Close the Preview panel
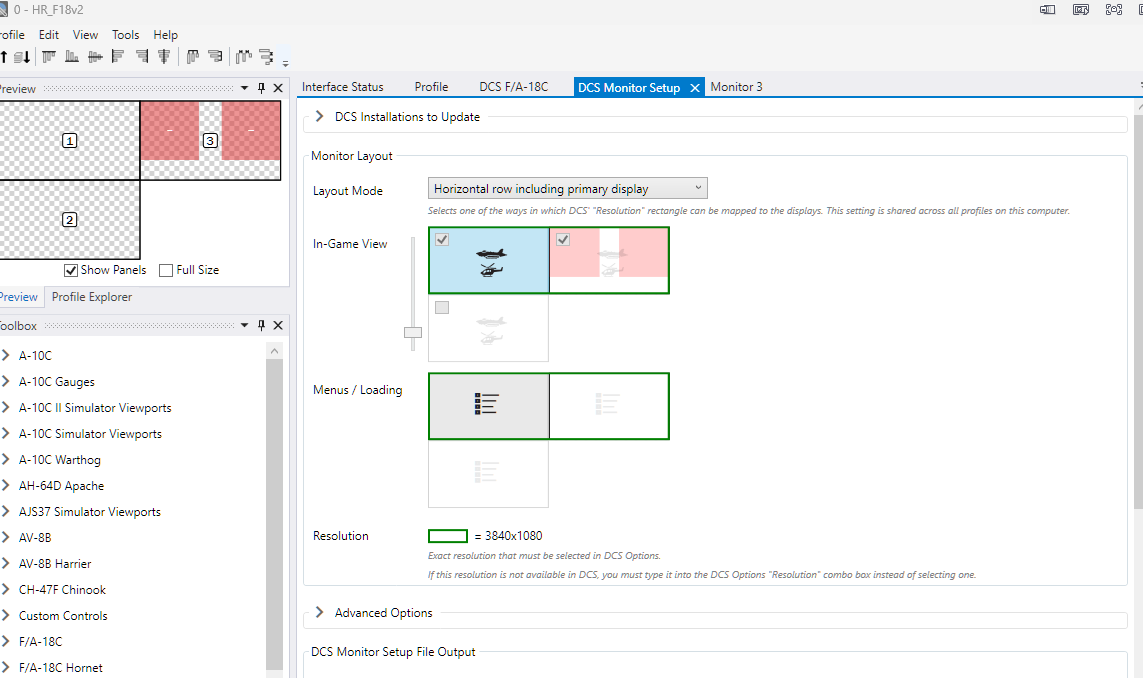 click(278, 88)
